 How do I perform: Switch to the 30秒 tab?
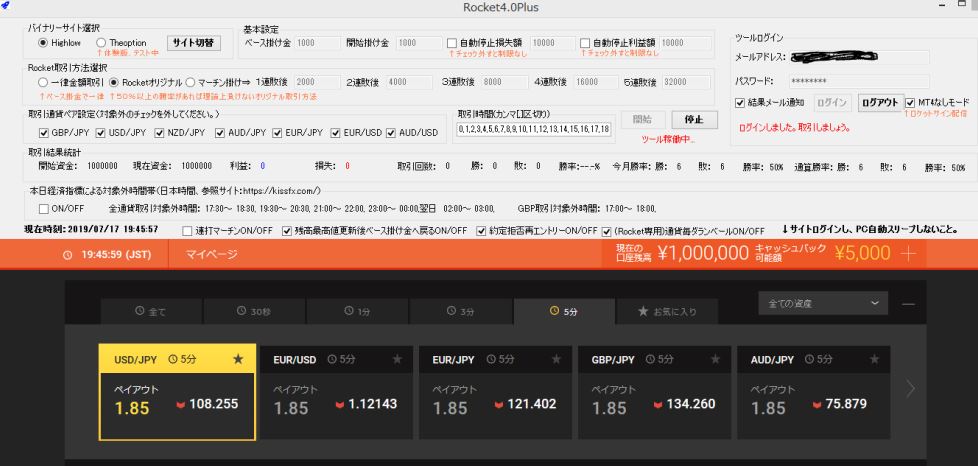254,311
